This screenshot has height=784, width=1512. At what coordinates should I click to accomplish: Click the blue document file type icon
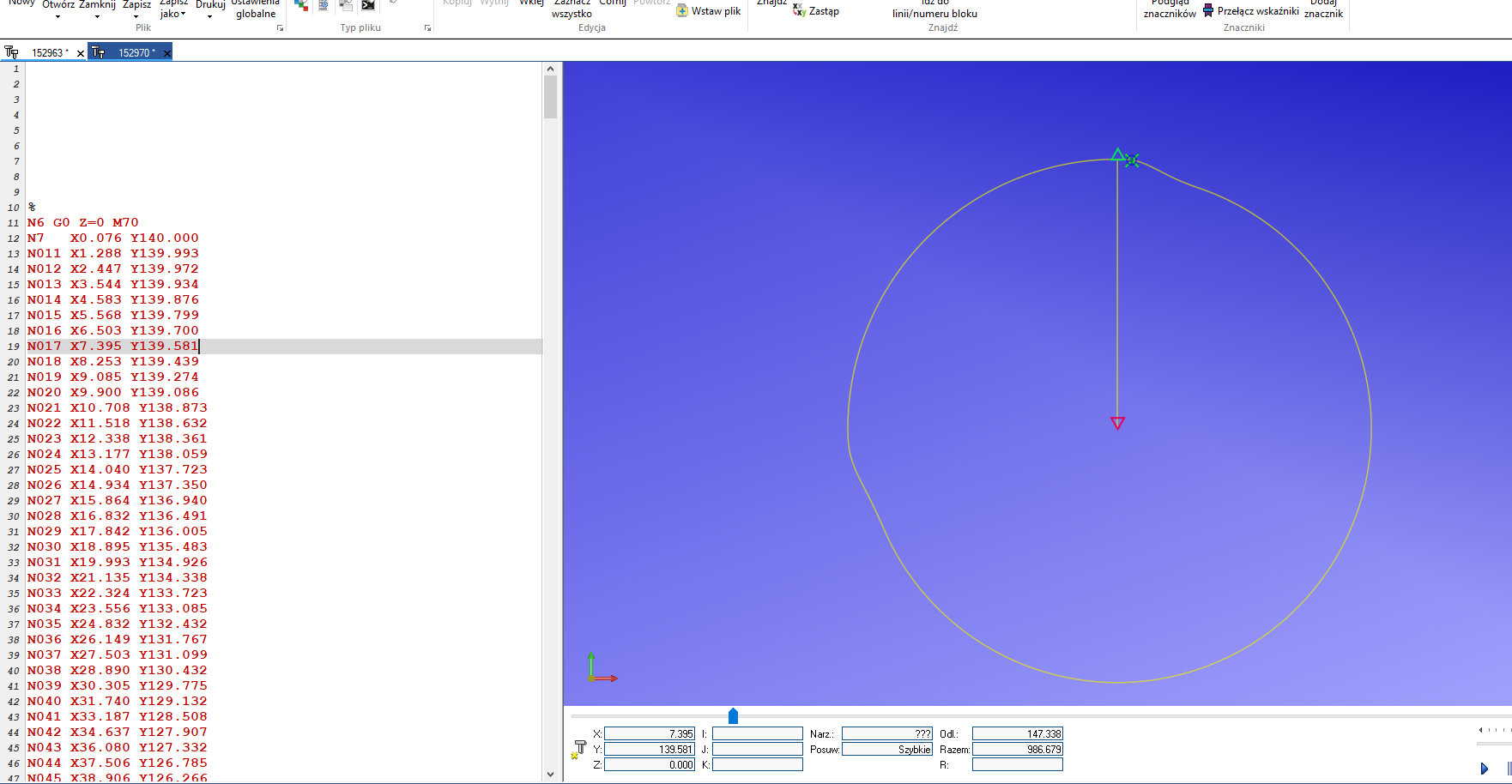tap(324, 4)
